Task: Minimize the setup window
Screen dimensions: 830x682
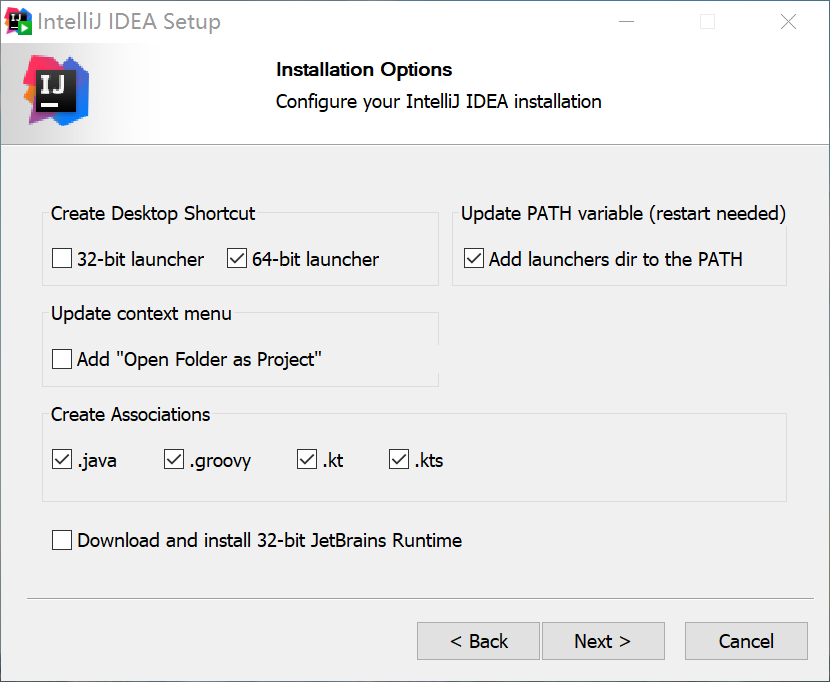Action: pos(626,22)
